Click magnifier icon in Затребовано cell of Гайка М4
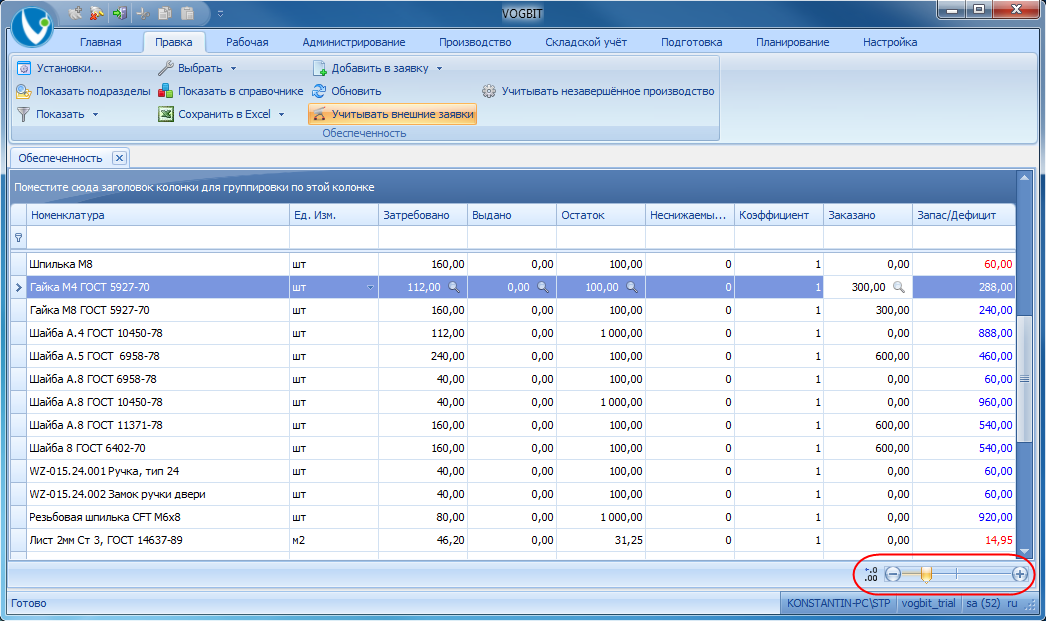This screenshot has width=1046, height=621. pos(454,287)
